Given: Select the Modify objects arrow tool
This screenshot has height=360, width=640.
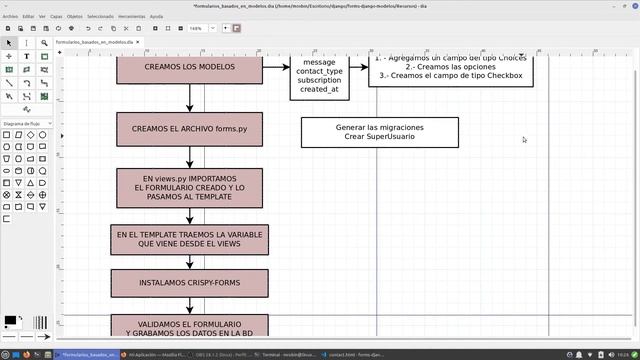Looking at the screenshot, I should [9, 43].
